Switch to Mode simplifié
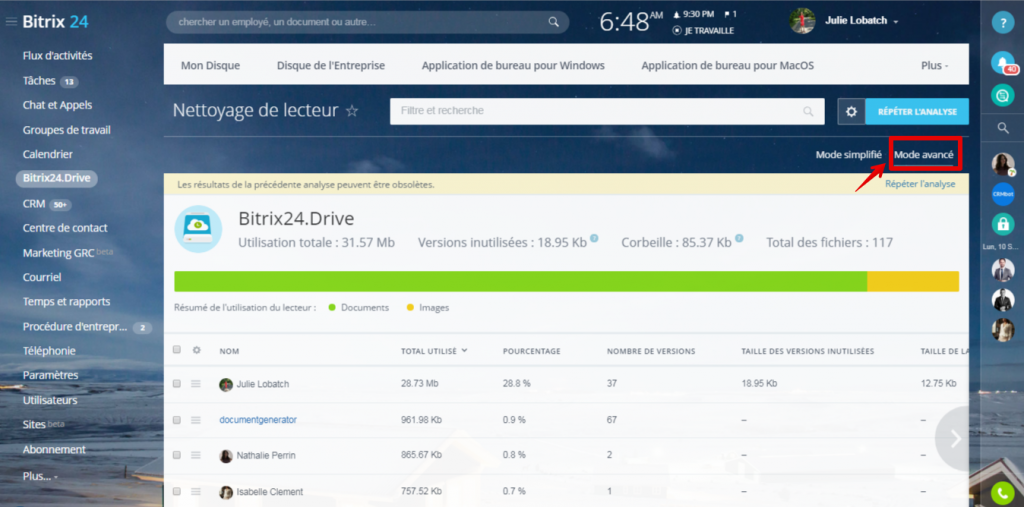This screenshot has width=1024, height=507. [848, 155]
